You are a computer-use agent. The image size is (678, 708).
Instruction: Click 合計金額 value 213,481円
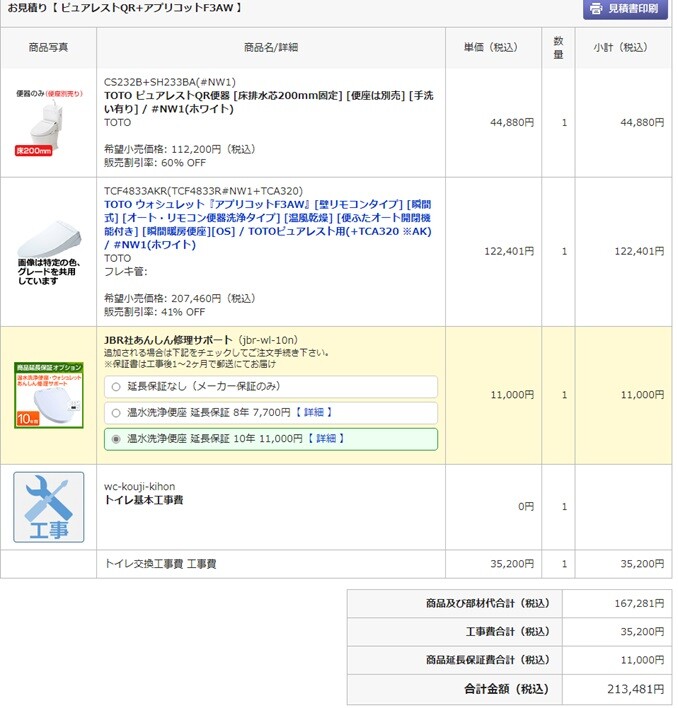pos(636,689)
